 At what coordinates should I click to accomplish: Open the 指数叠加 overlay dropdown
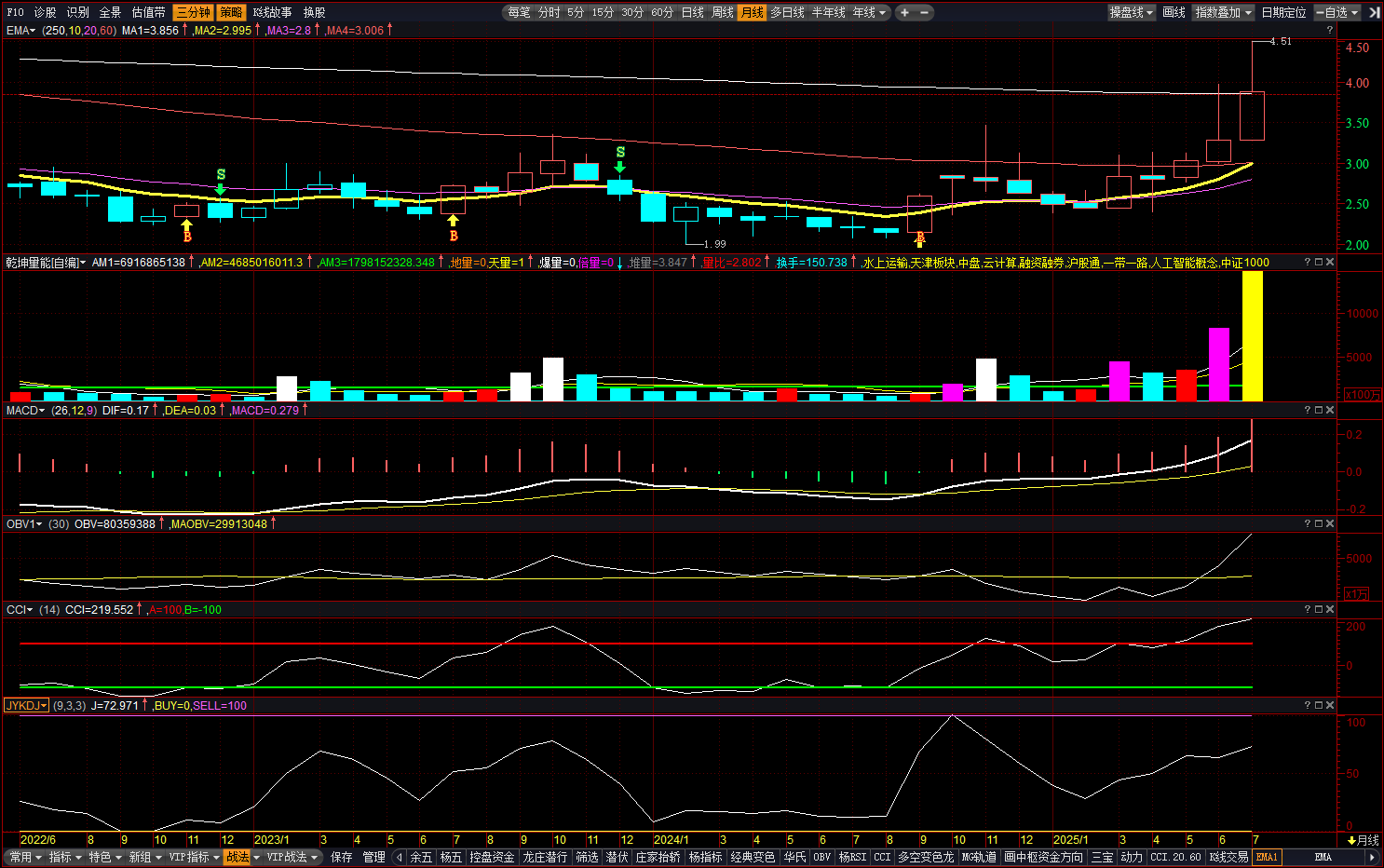[1223, 12]
